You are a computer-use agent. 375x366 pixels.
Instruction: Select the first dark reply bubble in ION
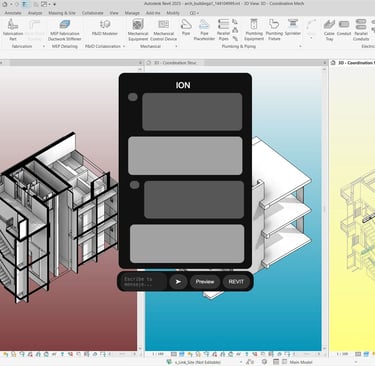pyautogui.click(x=192, y=112)
